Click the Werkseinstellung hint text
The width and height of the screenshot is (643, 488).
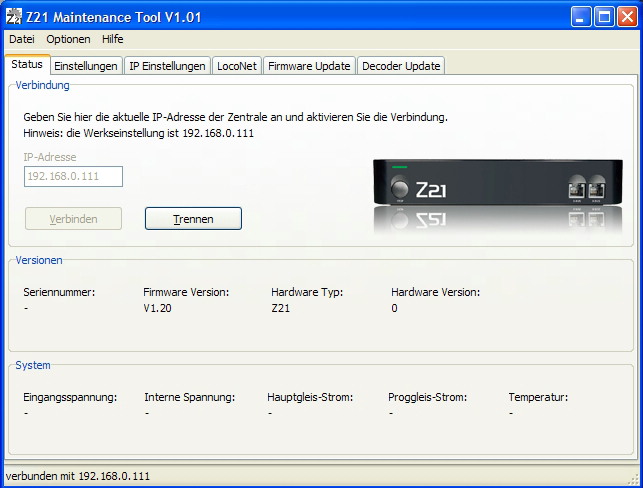click(x=139, y=133)
